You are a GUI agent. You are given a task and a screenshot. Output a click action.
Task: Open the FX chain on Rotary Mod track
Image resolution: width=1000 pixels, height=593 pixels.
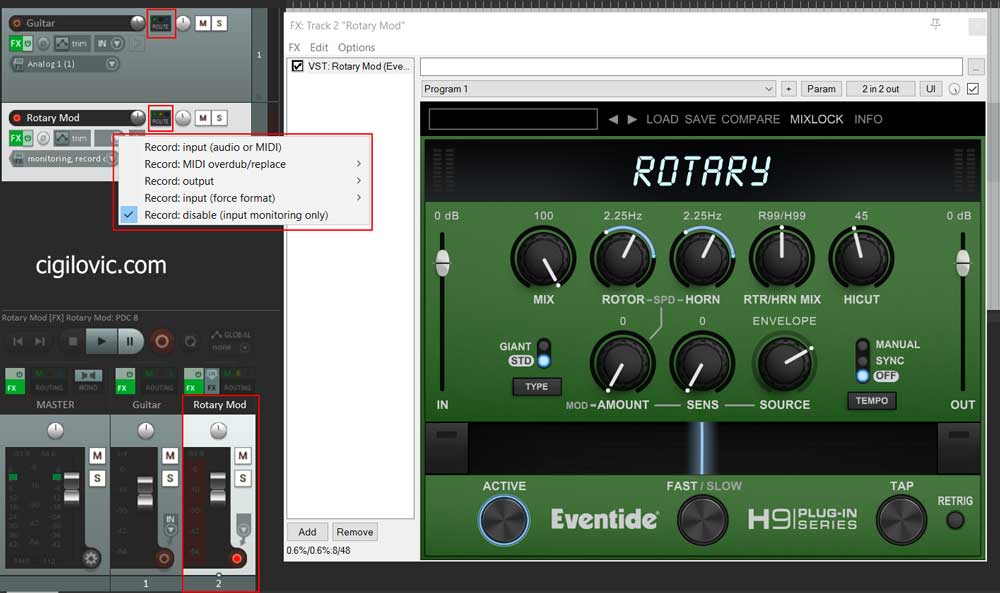(x=15, y=137)
